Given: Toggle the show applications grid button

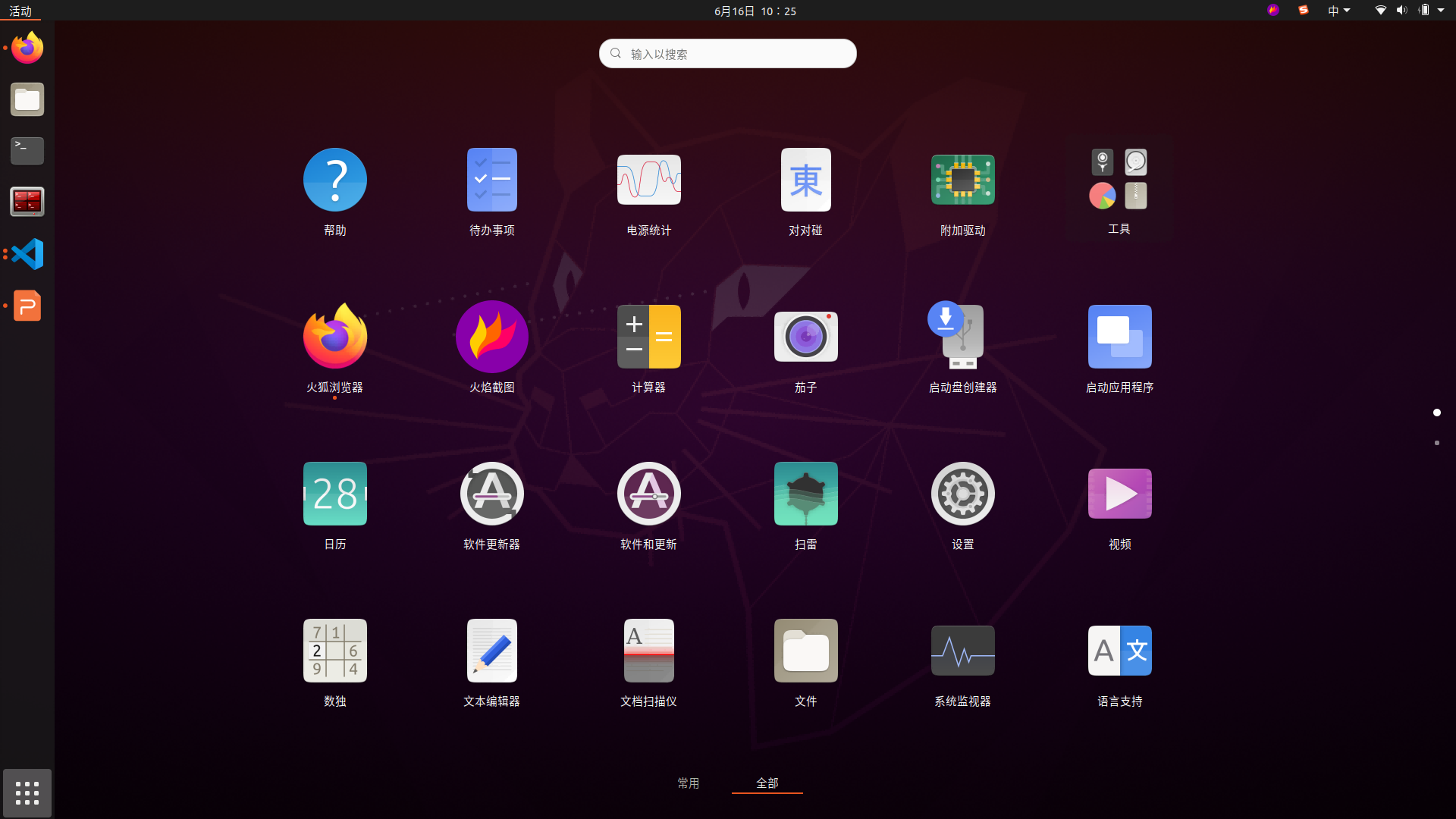Looking at the screenshot, I should [x=27, y=793].
